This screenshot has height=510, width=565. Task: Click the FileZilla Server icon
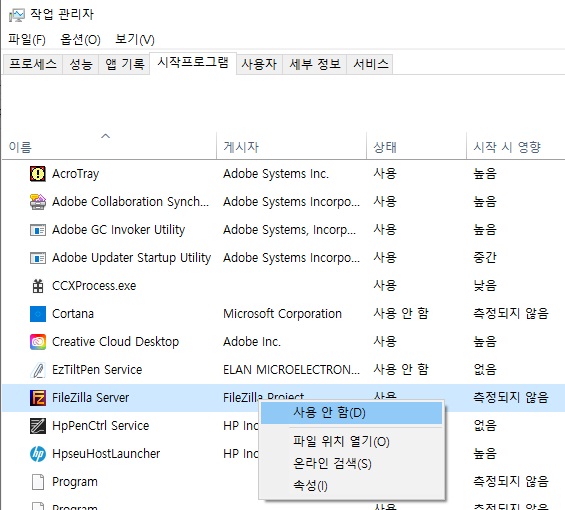click(38, 398)
